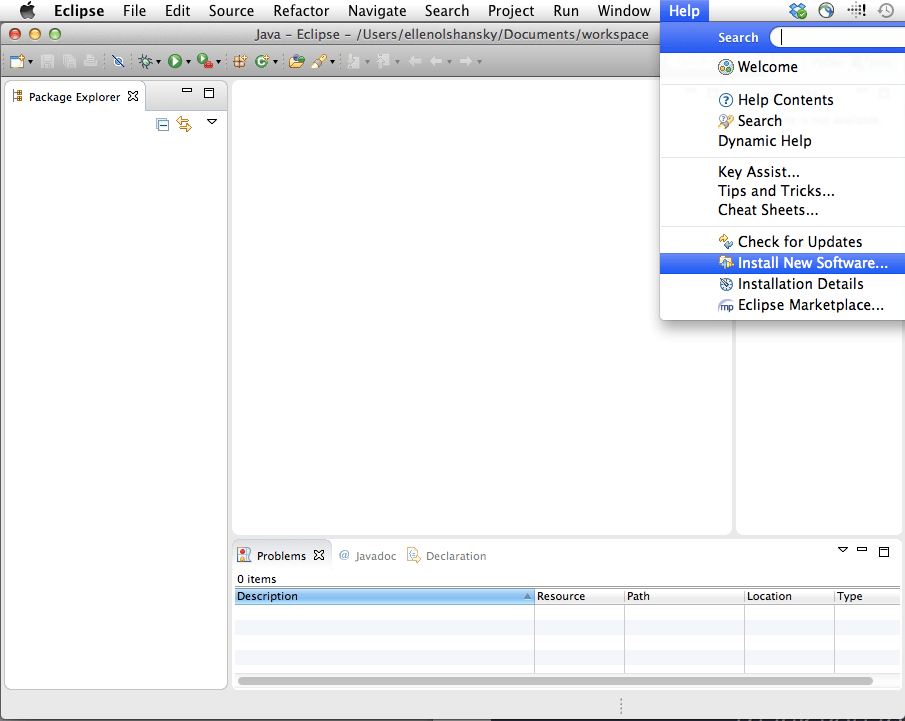
Task: Click the New Java Package icon
Action: point(240,61)
